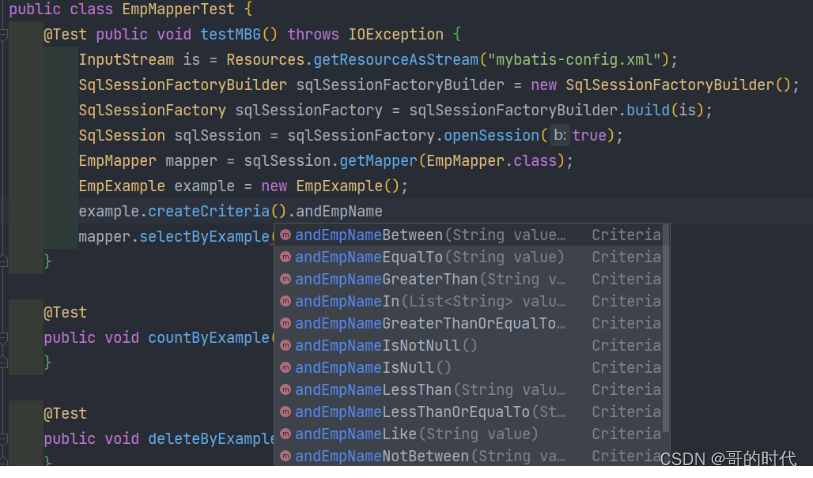Click the openSession method call
The image size is (813, 478).
click(491, 136)
